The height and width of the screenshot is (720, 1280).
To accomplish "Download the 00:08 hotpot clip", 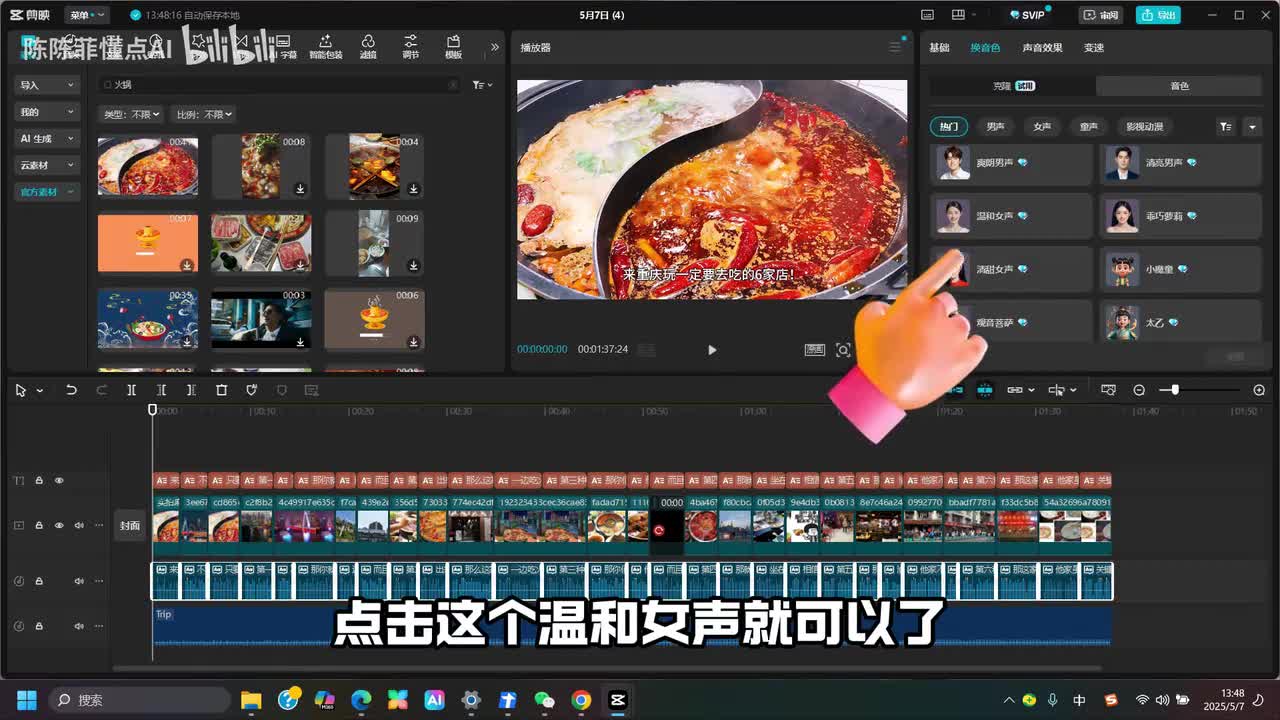I will click(300, 189).
